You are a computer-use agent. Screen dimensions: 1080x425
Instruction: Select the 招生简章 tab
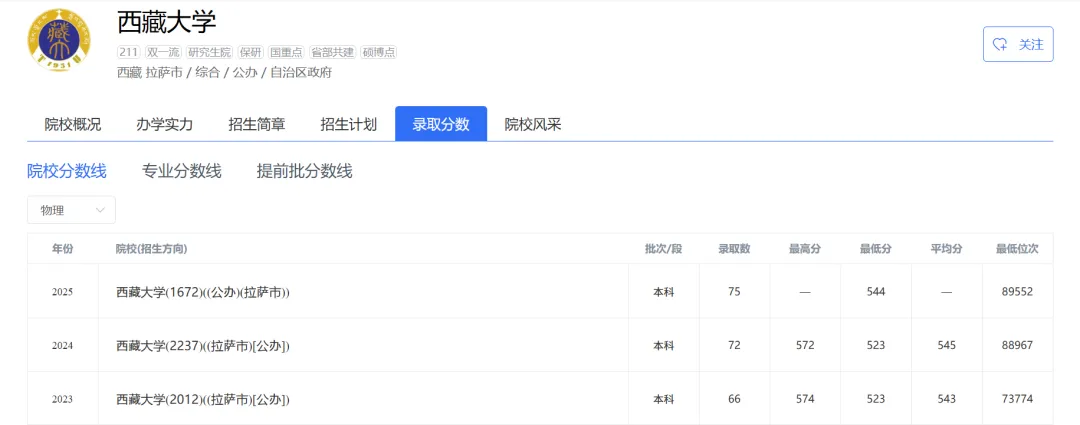(257, 124)
